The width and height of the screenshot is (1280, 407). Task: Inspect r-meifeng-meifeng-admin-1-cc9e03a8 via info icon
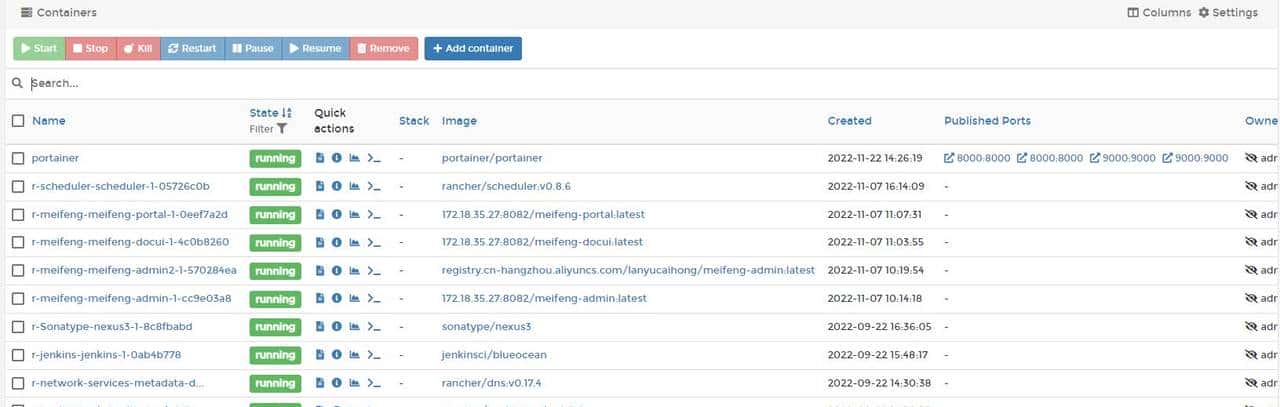point(337,298)
